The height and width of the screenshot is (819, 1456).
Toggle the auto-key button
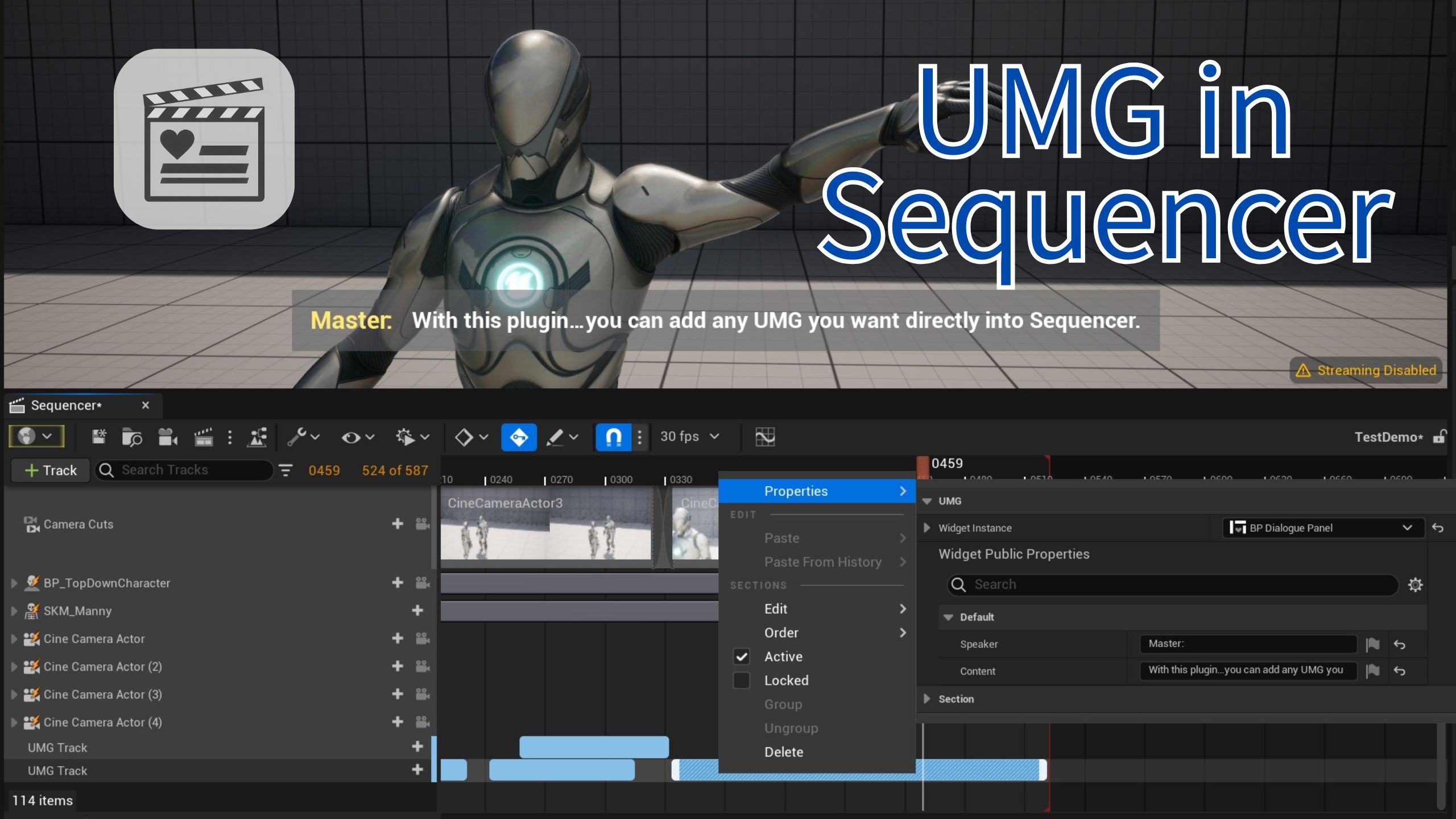(x=519, y=437)
